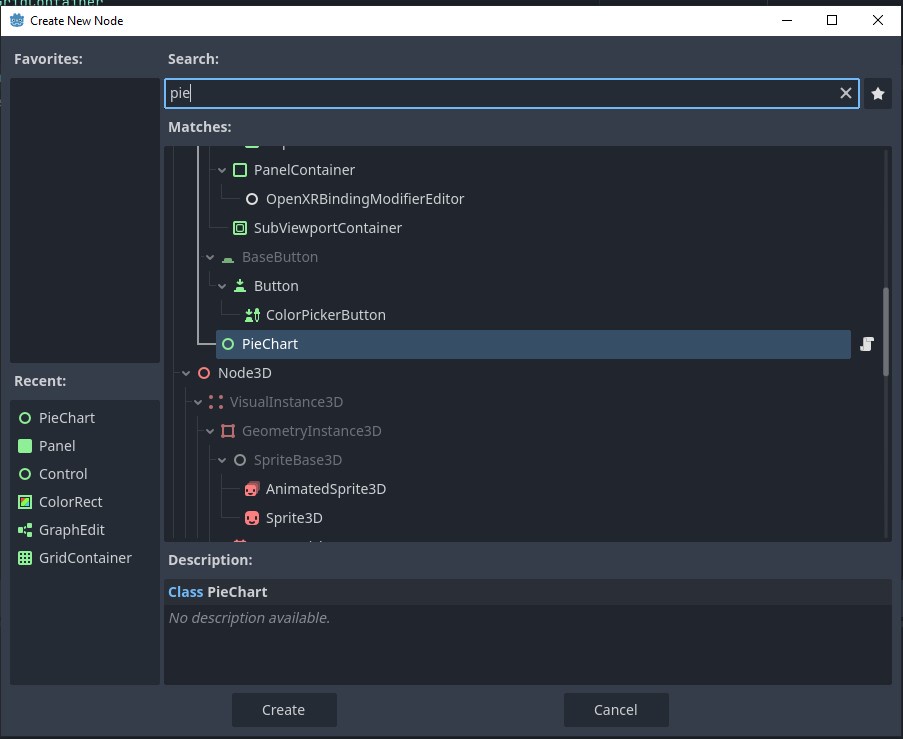Click the GridContainer icon in Recent
Screen dimensions: 903x739
24,557
